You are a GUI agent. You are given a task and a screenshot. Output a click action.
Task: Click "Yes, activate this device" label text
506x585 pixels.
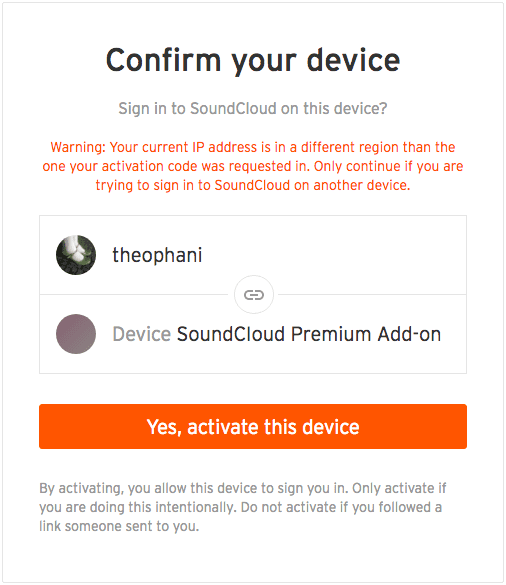pos(253,427)
